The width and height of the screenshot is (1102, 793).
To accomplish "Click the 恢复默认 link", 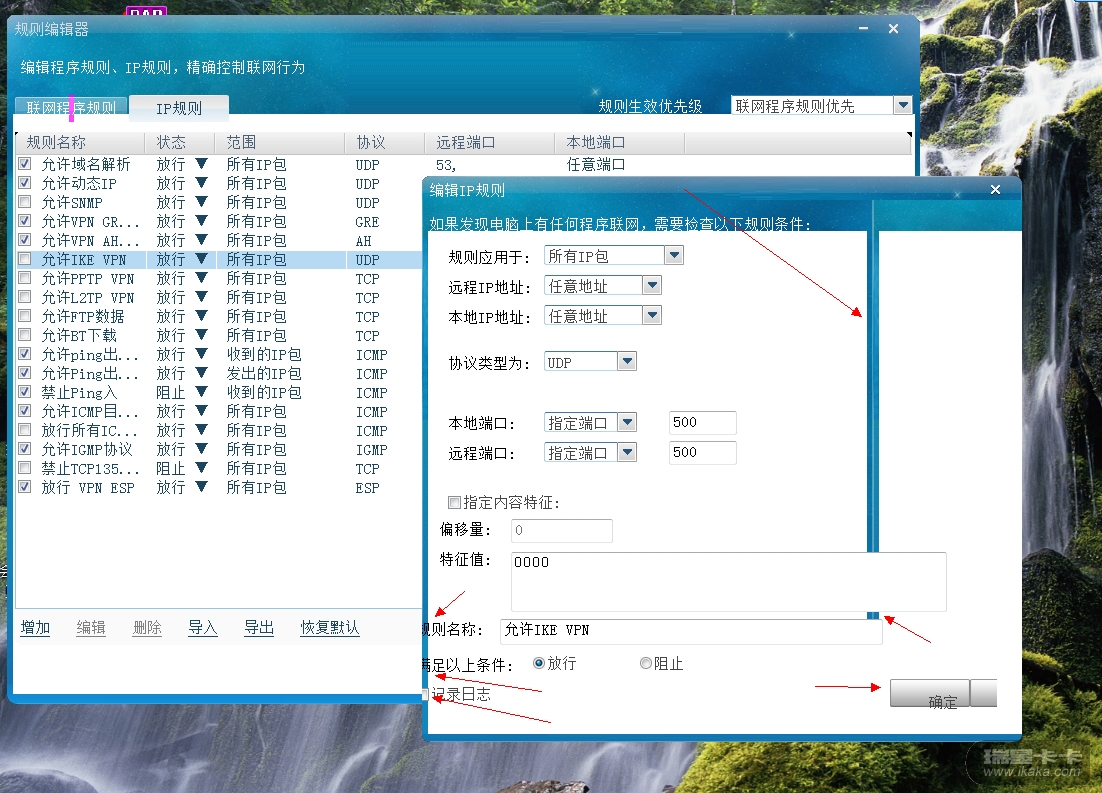I will 330,628.
